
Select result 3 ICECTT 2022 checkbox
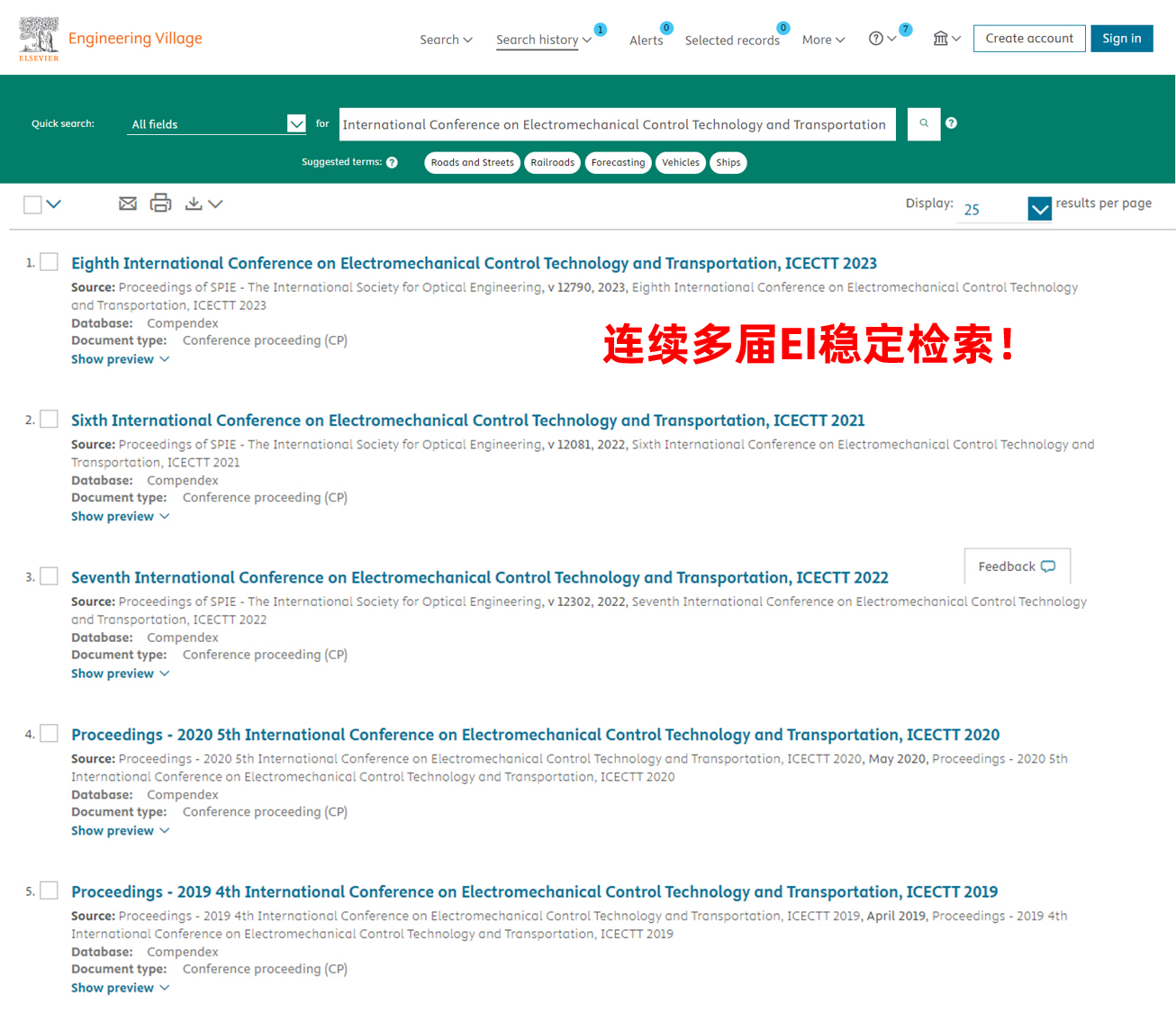tap(50, 576)
